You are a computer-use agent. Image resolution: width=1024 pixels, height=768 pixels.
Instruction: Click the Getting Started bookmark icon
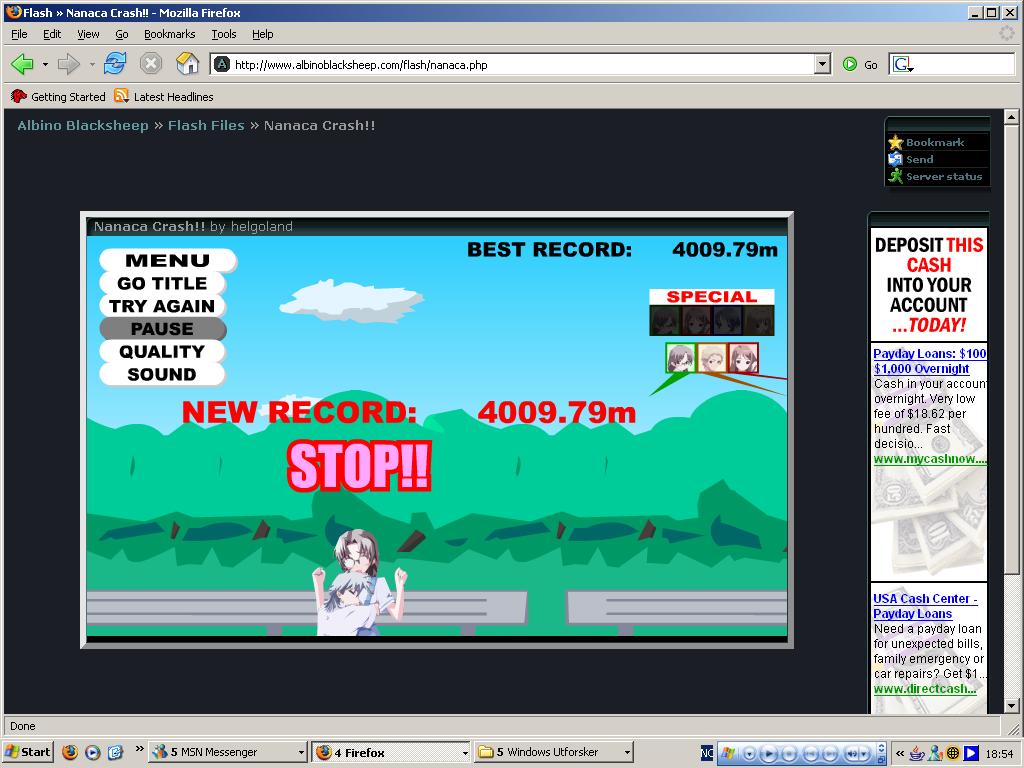[18, 96]
